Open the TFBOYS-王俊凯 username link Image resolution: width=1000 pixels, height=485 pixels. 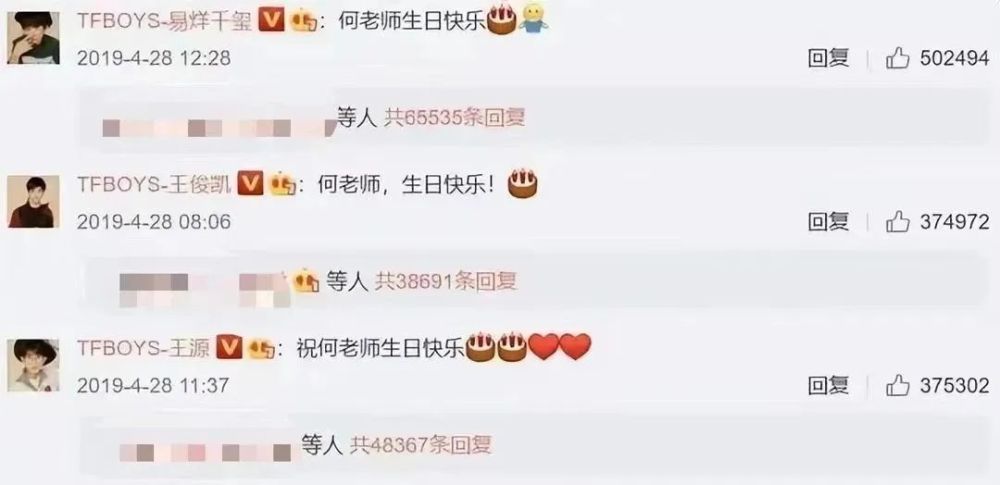click(x=155, y=185)
